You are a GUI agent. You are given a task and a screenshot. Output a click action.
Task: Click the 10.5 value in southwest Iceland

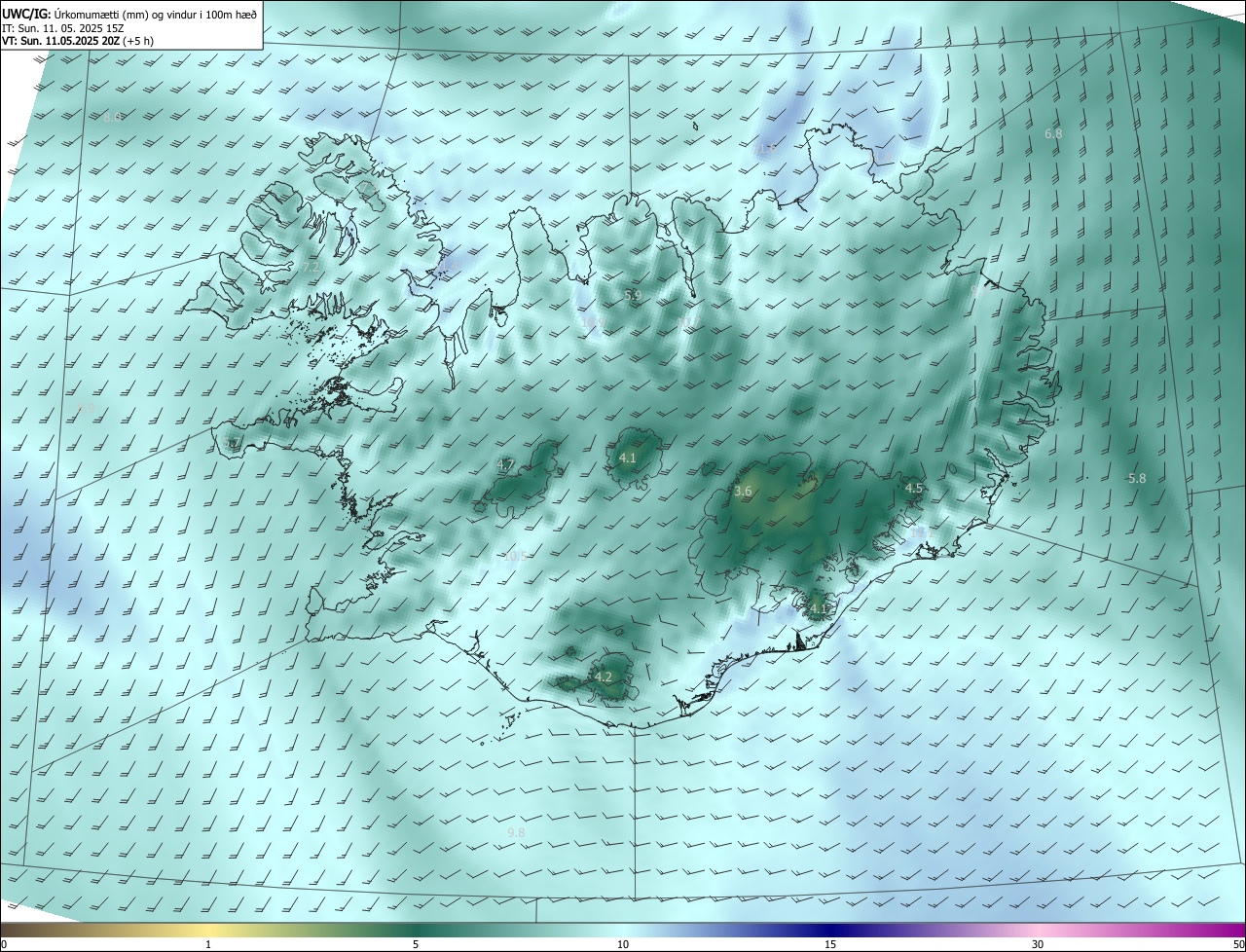tap(514, 556)
